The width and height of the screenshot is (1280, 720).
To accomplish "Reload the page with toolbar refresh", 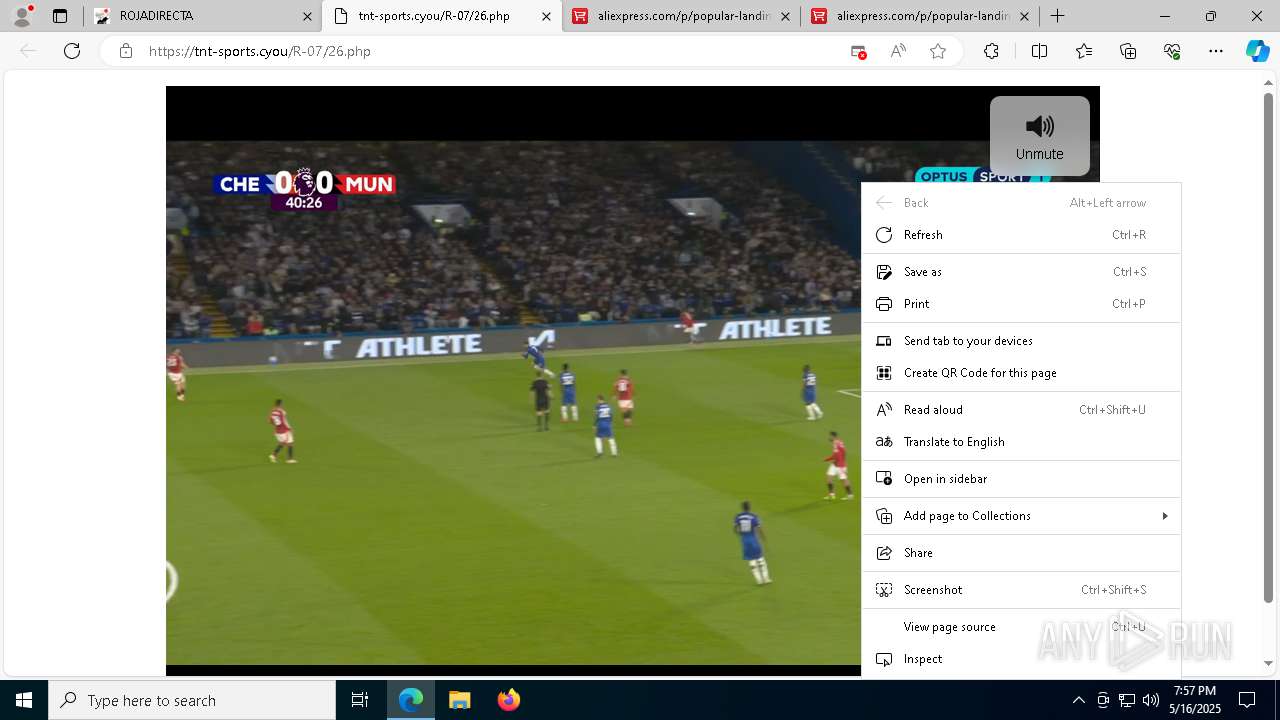I will [x=72, y=51].
